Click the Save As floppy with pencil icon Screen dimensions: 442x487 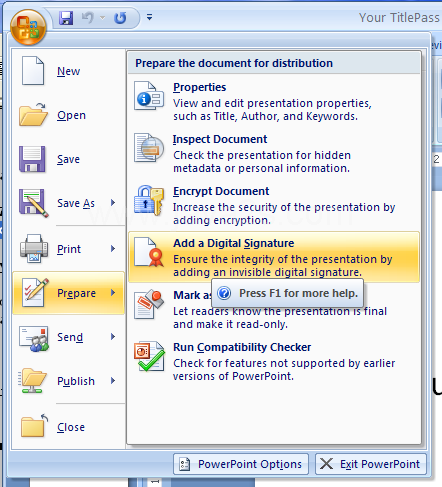click(x=33, y=203)
